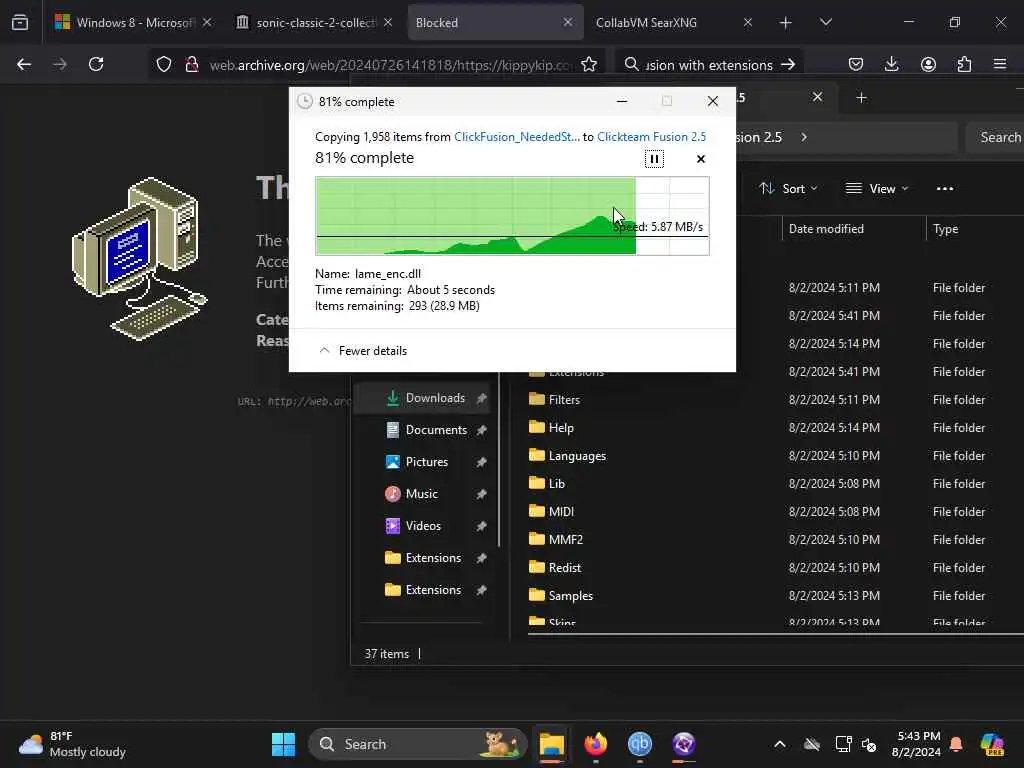Viewport: 1024px width, 768px height.
Task: Bookmark this page with the star
Action: coord(588,64)
